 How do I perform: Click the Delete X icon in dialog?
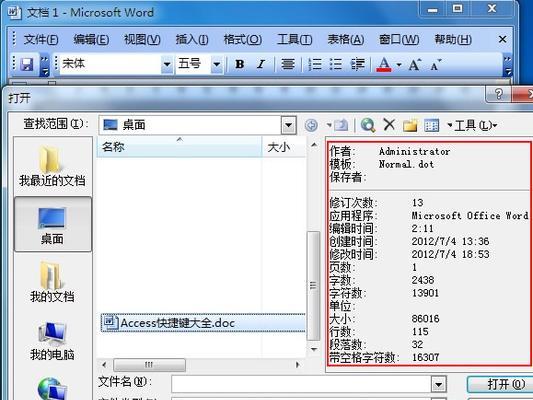pos(389,124)
